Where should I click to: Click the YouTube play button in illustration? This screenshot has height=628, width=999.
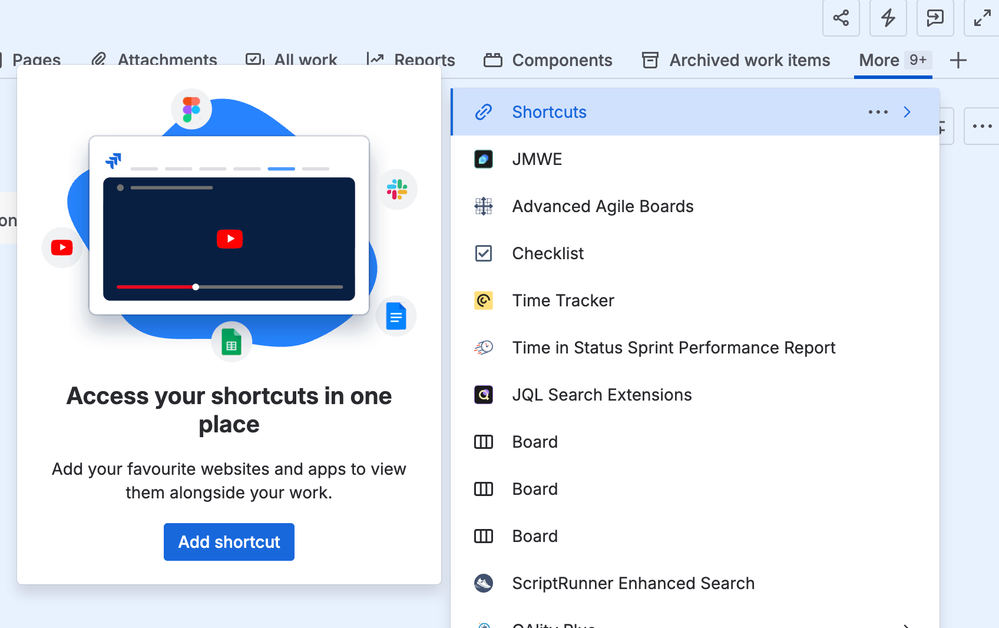click(229, 239)
